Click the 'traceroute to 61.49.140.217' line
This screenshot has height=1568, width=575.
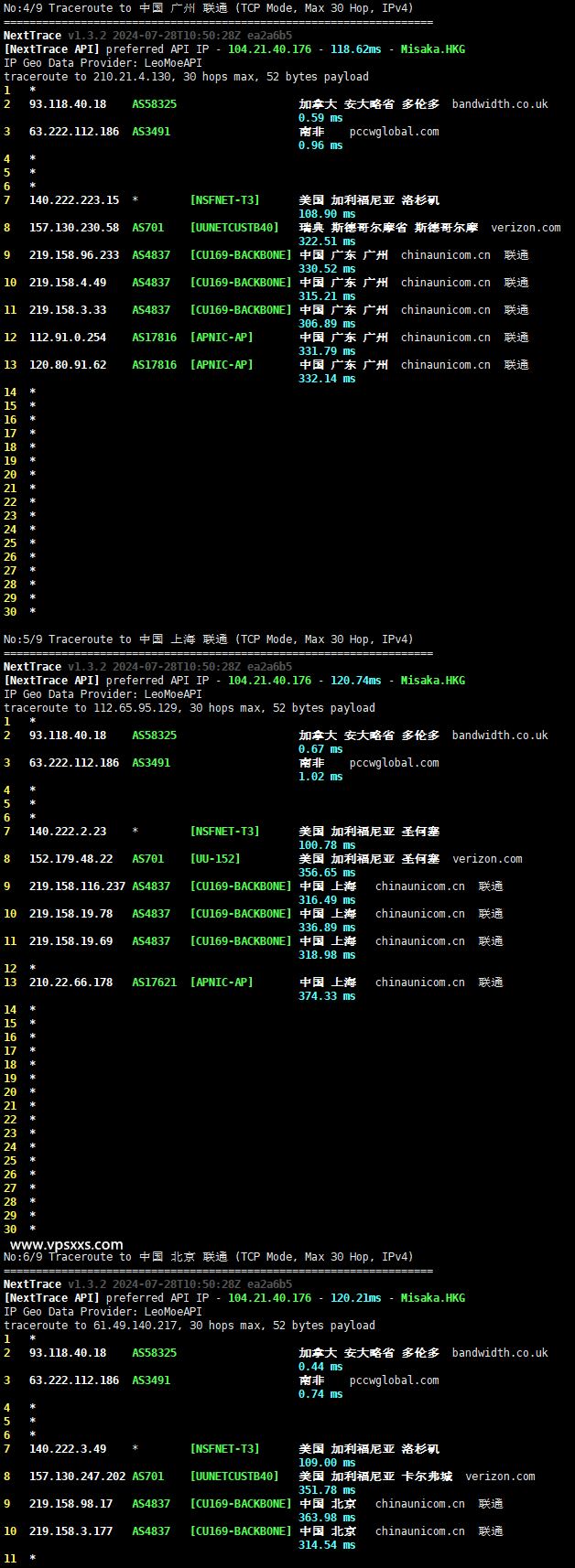(x=190, y=1326)
